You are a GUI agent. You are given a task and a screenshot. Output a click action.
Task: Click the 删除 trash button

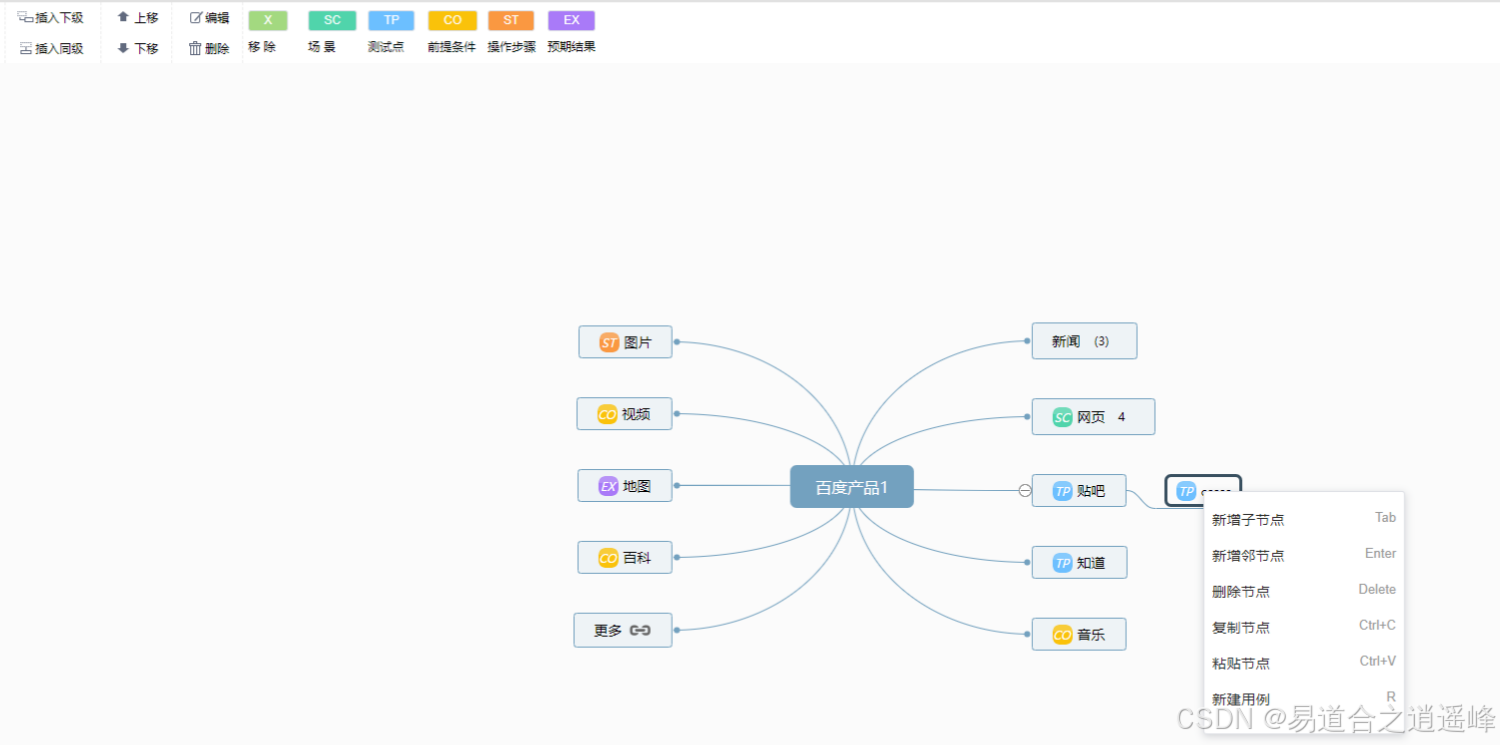[x=209, y=48]
